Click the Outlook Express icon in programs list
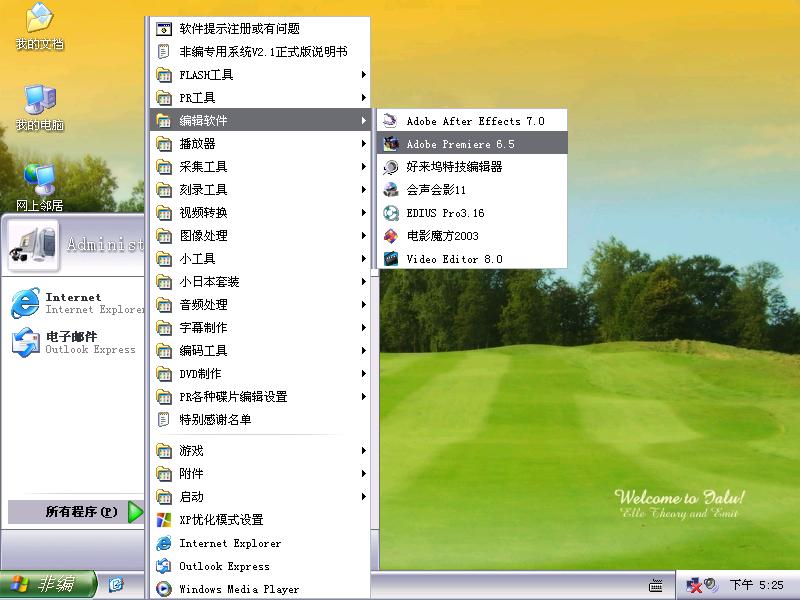Image resolution: width=800 pixels, height=600 pixels. pos(164,566)
